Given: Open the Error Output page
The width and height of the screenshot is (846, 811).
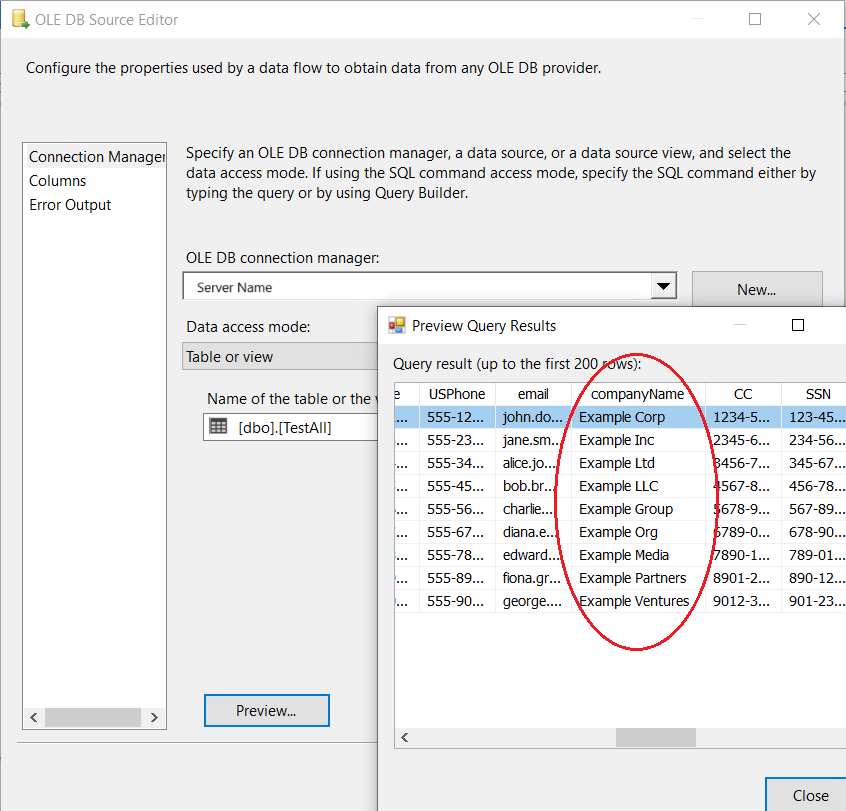Looking at the screenshot, I should 70,205.
